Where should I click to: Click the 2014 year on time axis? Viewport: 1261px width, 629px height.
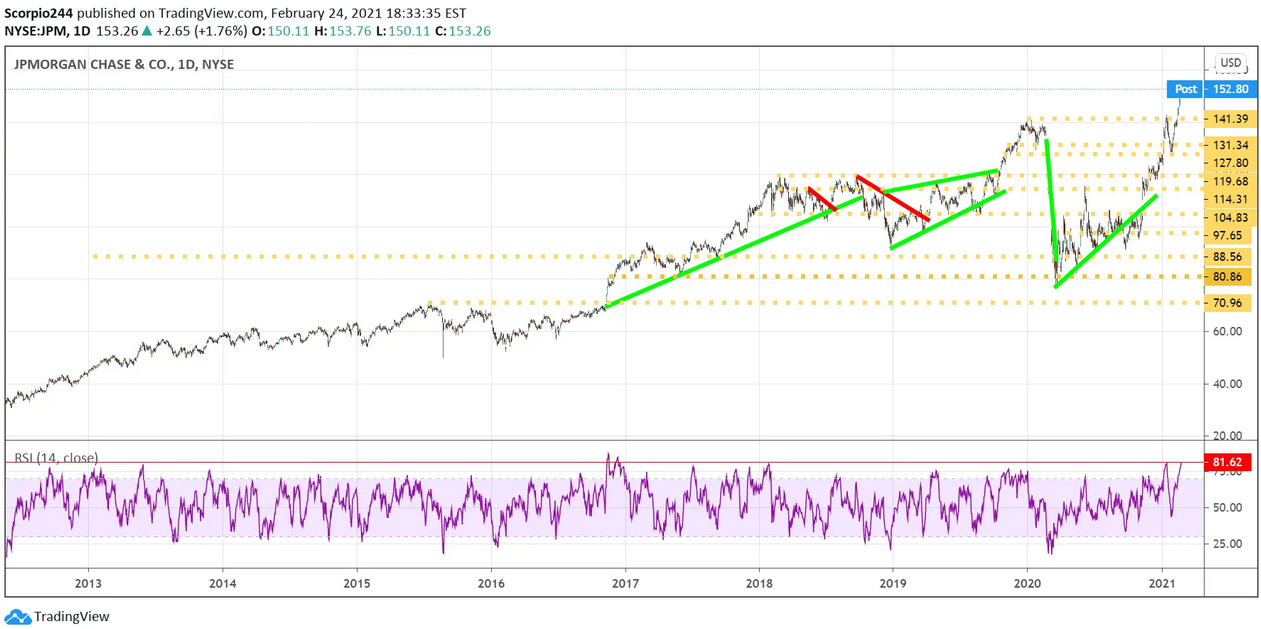[x=223, y=582]
